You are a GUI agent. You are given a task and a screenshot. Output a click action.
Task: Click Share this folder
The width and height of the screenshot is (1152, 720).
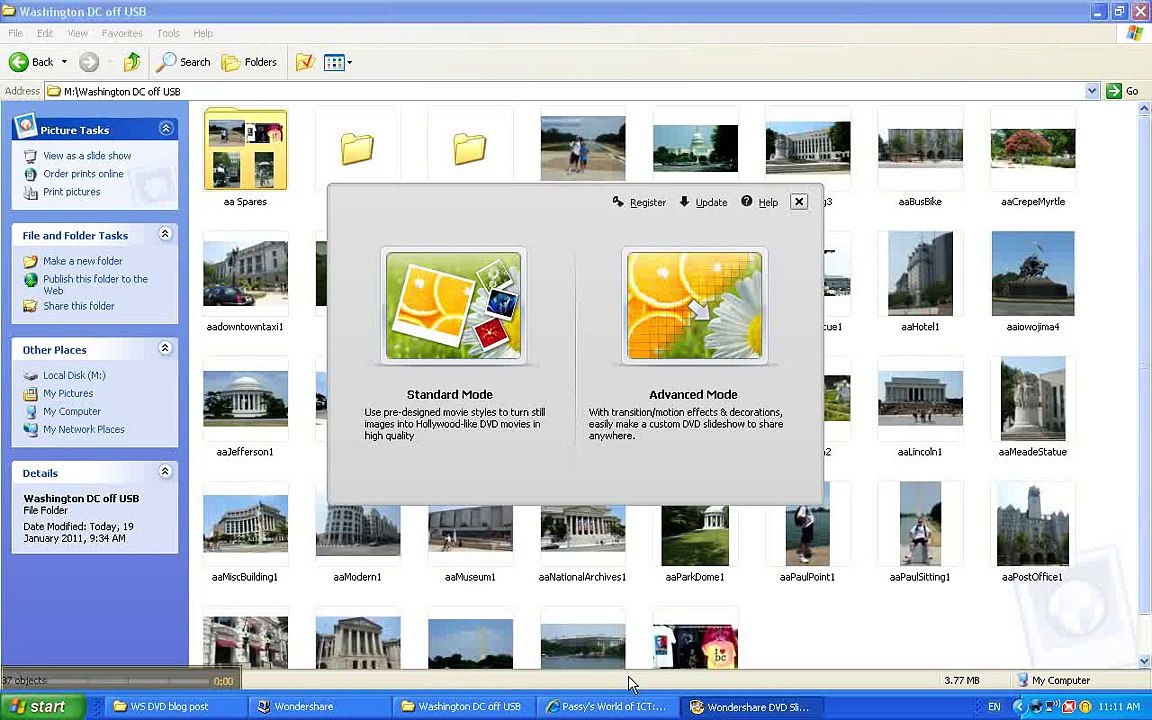tap(79, 306)
